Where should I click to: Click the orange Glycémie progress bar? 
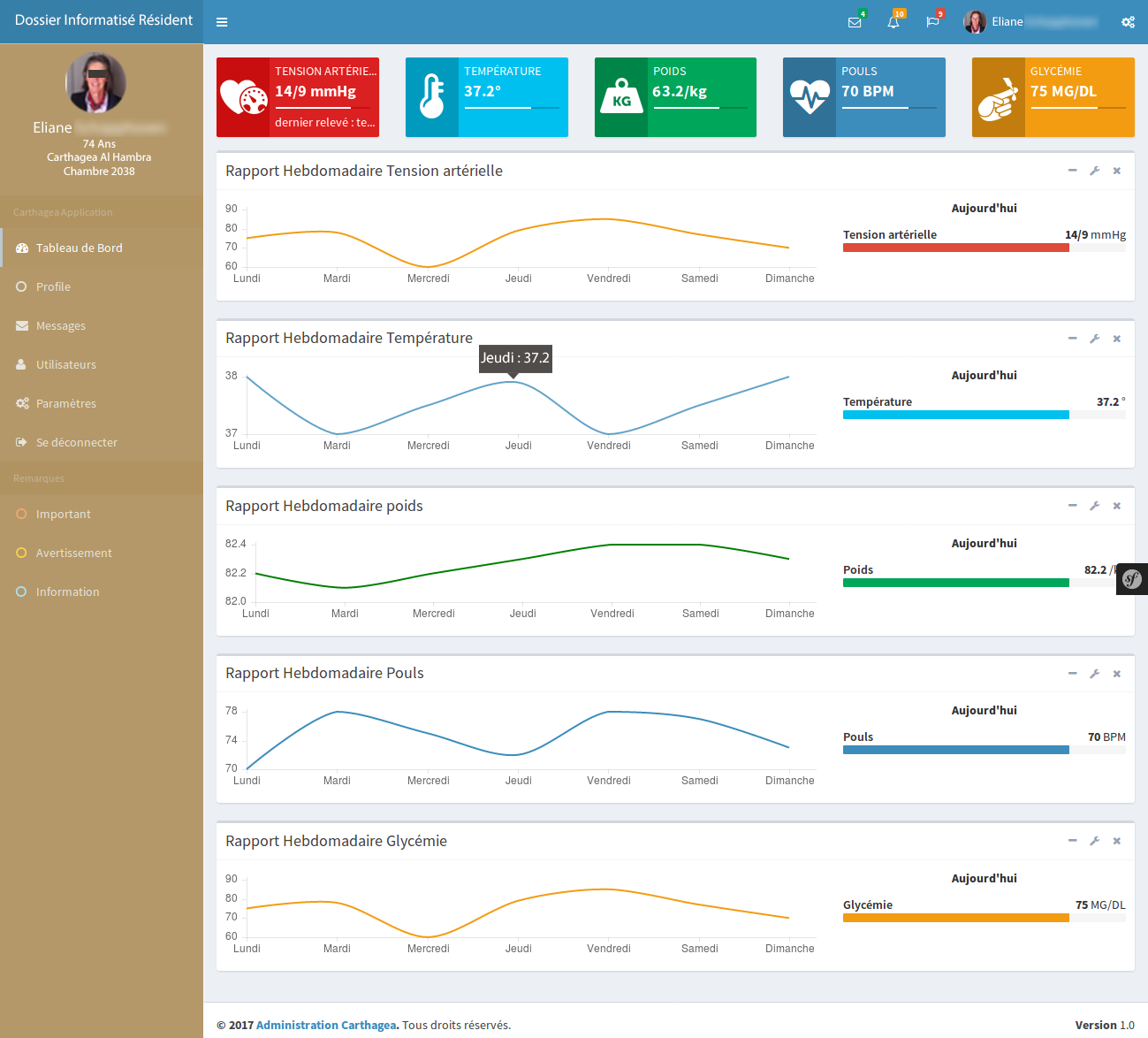(956, 918)
